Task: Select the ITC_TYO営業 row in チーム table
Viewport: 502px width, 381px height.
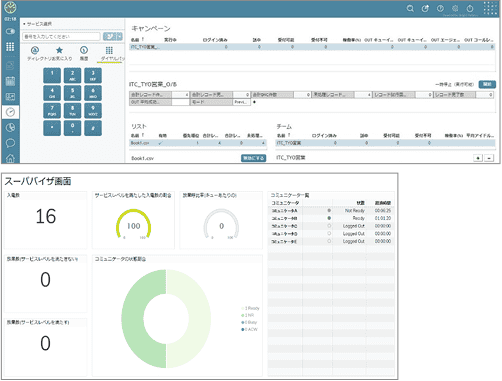Action: 385,143
